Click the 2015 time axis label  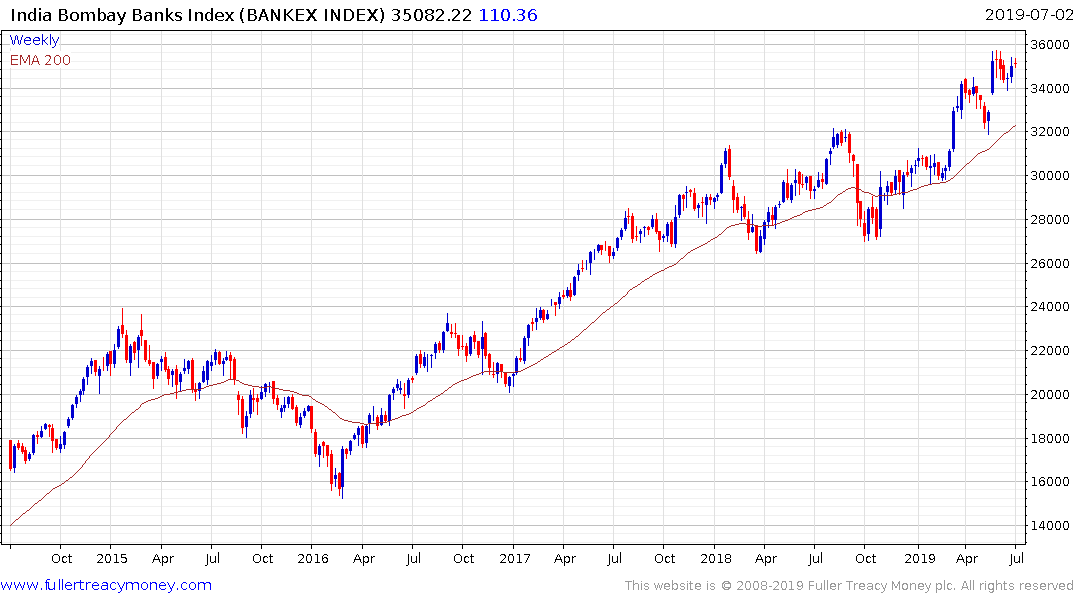click(112, 558)
